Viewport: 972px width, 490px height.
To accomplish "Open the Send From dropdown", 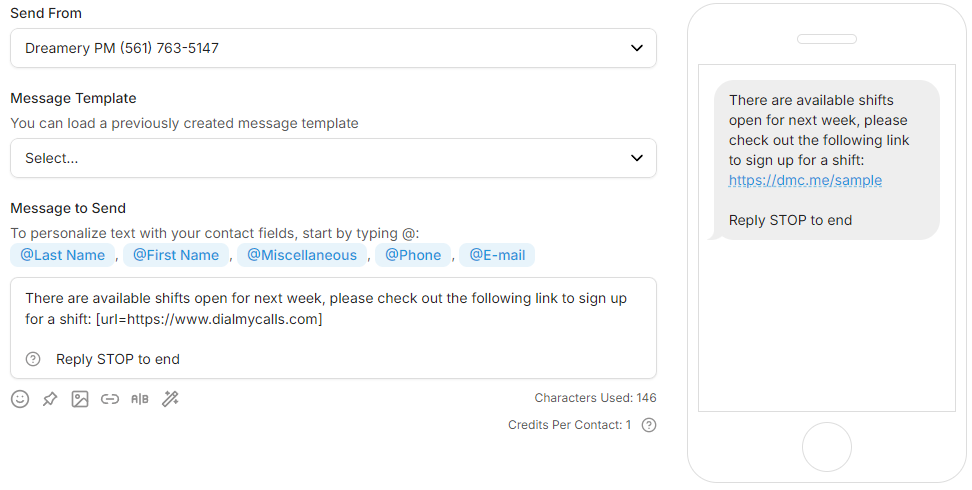I will (333, 48).
